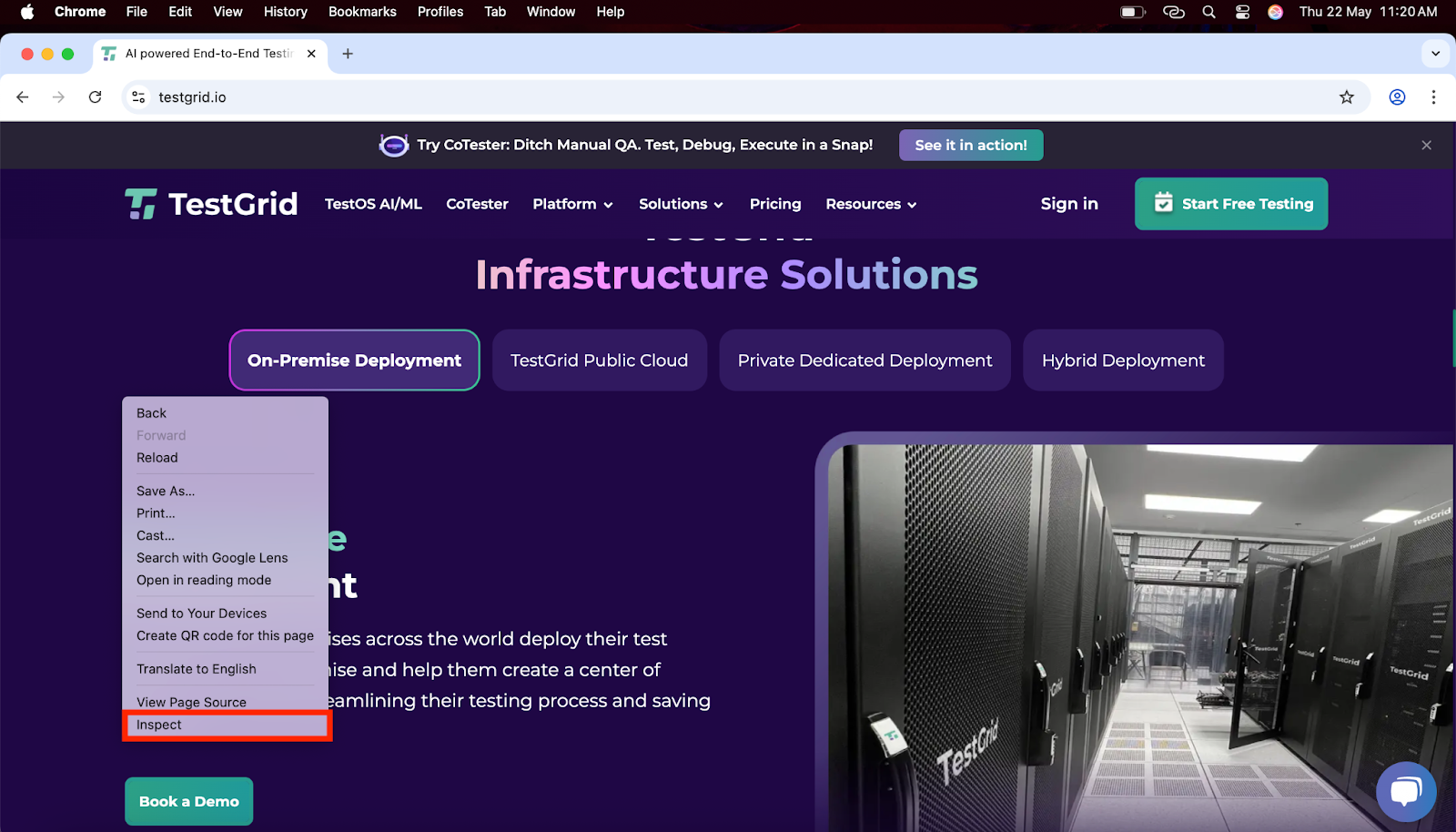Open Chrome's three-dot menu
This screenshot has width=1456, height=832.
click(1433, 96)
